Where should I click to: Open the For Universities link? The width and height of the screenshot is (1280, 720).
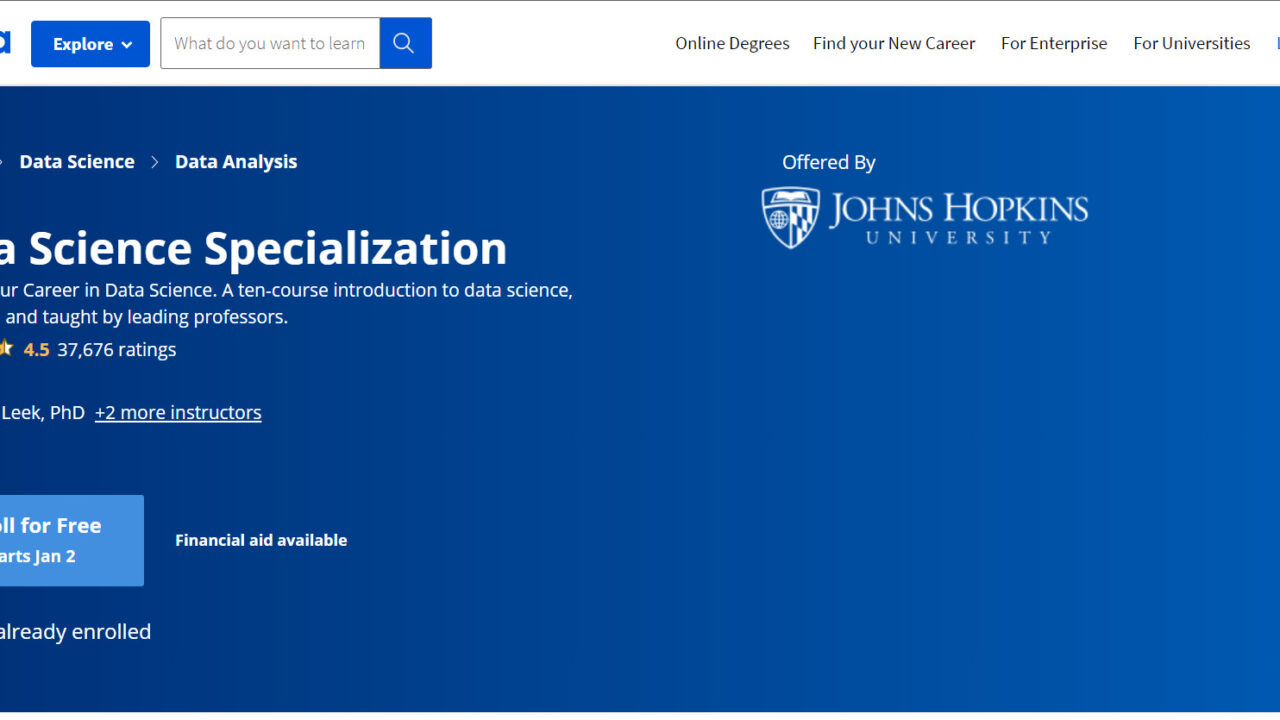click(x=1191, y=43)
